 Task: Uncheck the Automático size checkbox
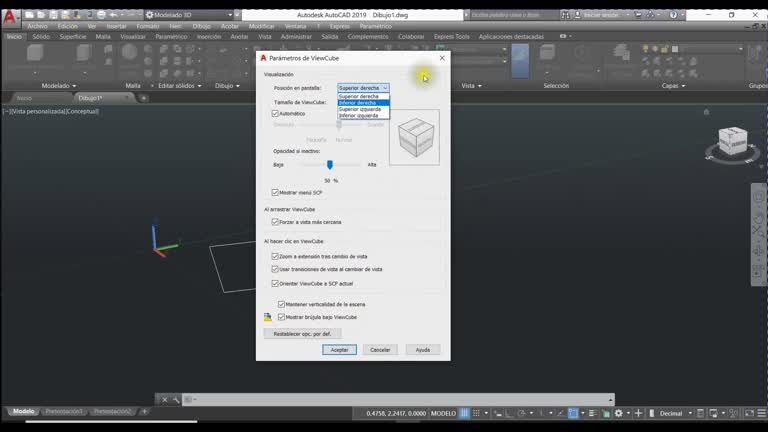(275, 113)
